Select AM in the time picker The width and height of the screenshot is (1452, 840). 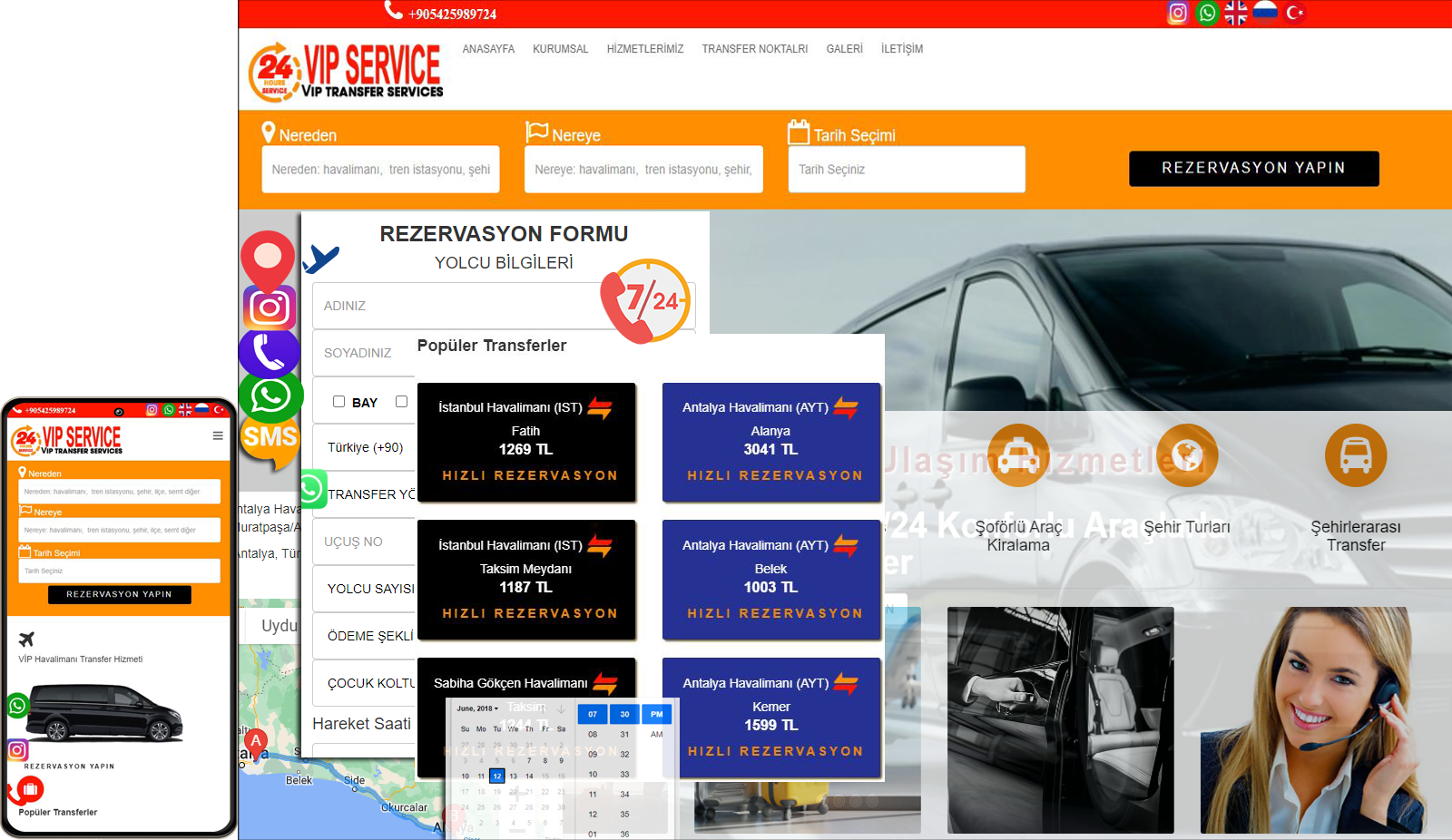click(657, 735)
